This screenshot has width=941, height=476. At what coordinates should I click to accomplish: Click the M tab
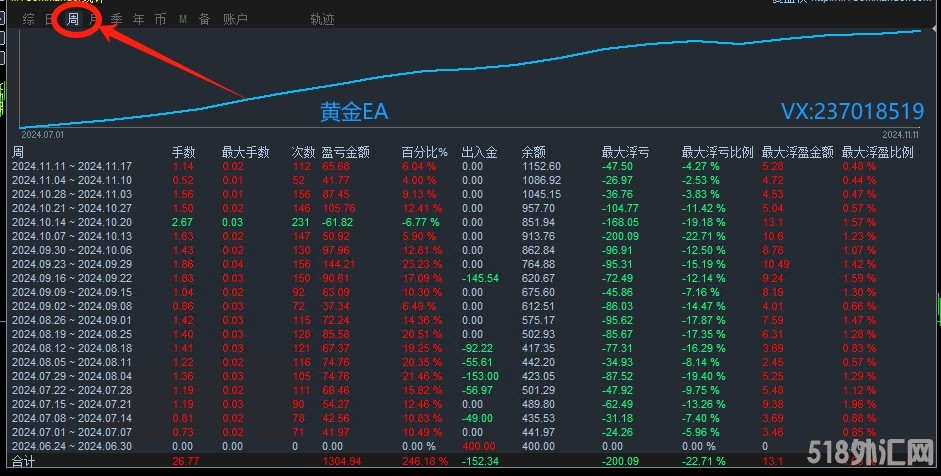[x=182, y=19]
